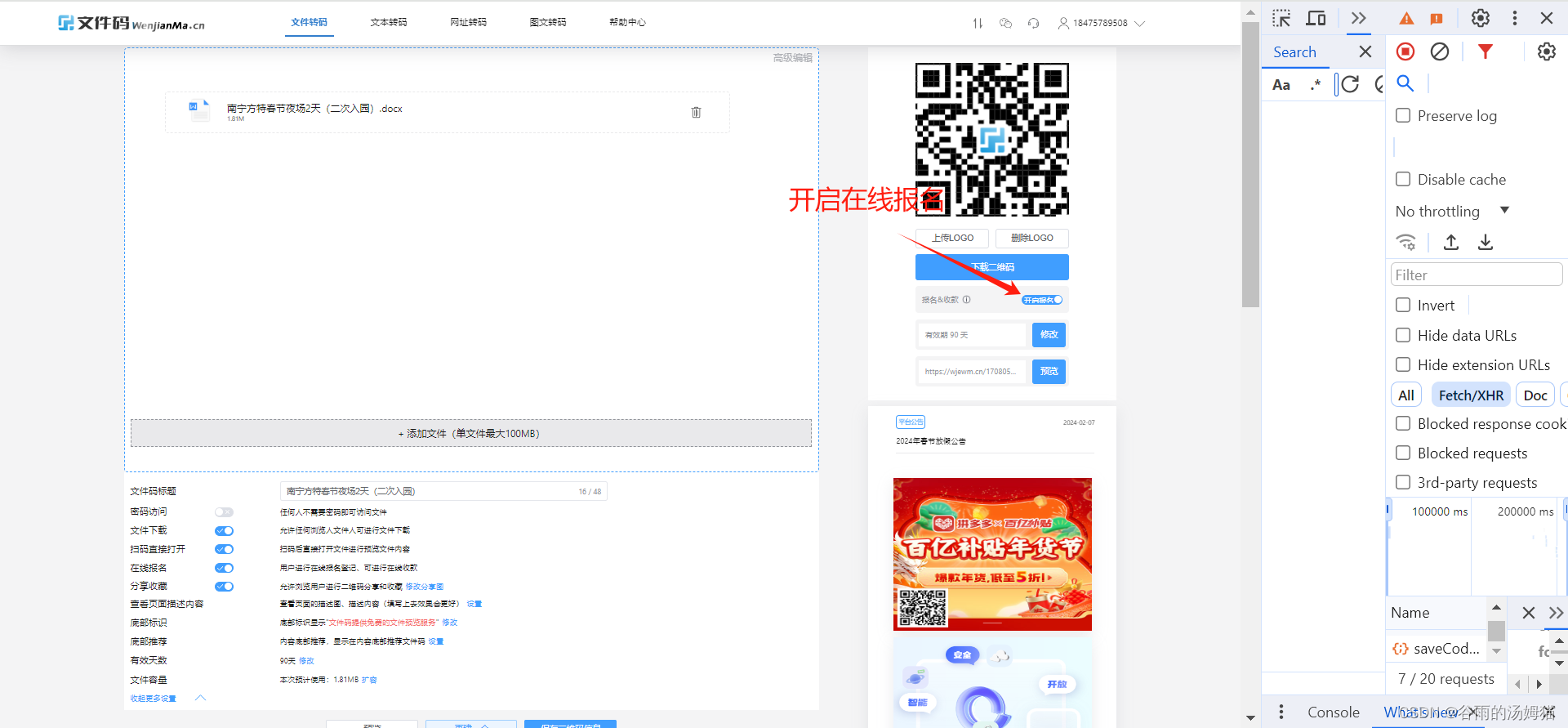Toggle the red network filter funnel
This screenshot has height=728, width=1568.
click(1486, 51)
